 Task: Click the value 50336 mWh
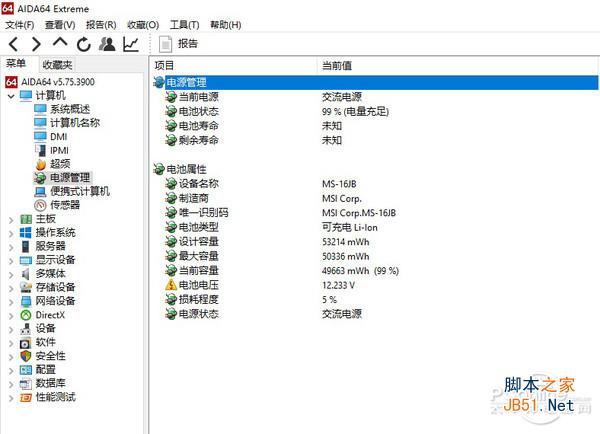point(346,256)
